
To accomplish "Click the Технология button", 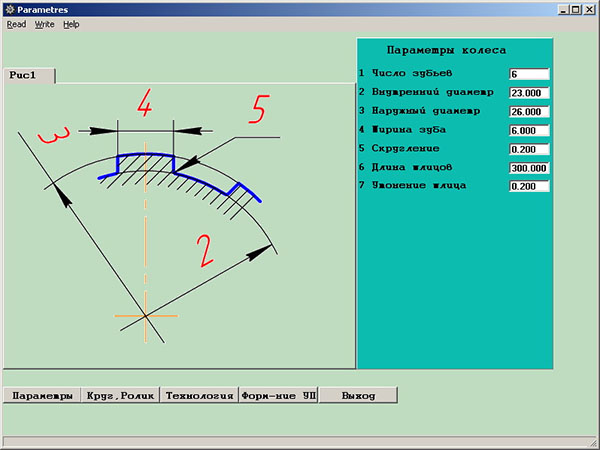I will [199, 396].
